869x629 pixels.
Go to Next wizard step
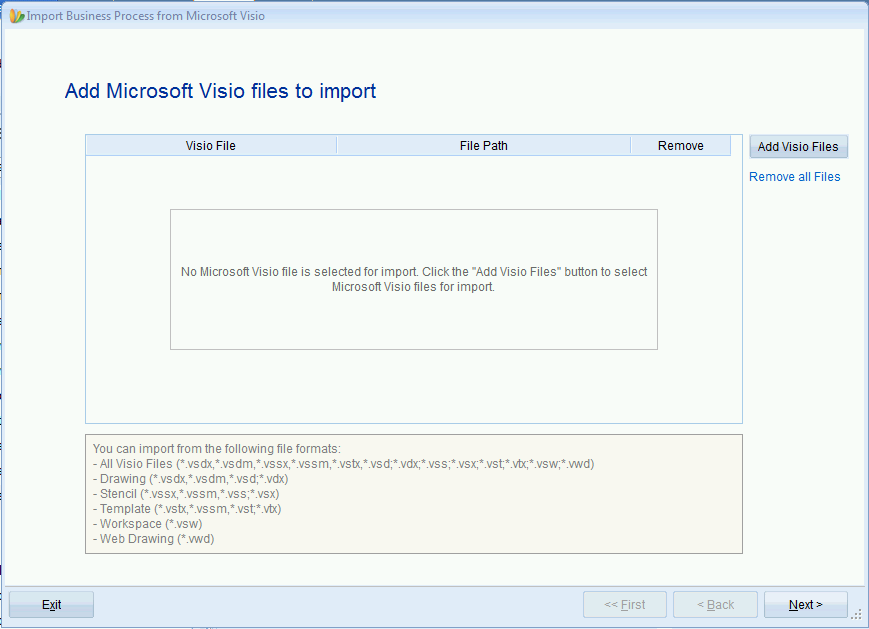(805, 605)
